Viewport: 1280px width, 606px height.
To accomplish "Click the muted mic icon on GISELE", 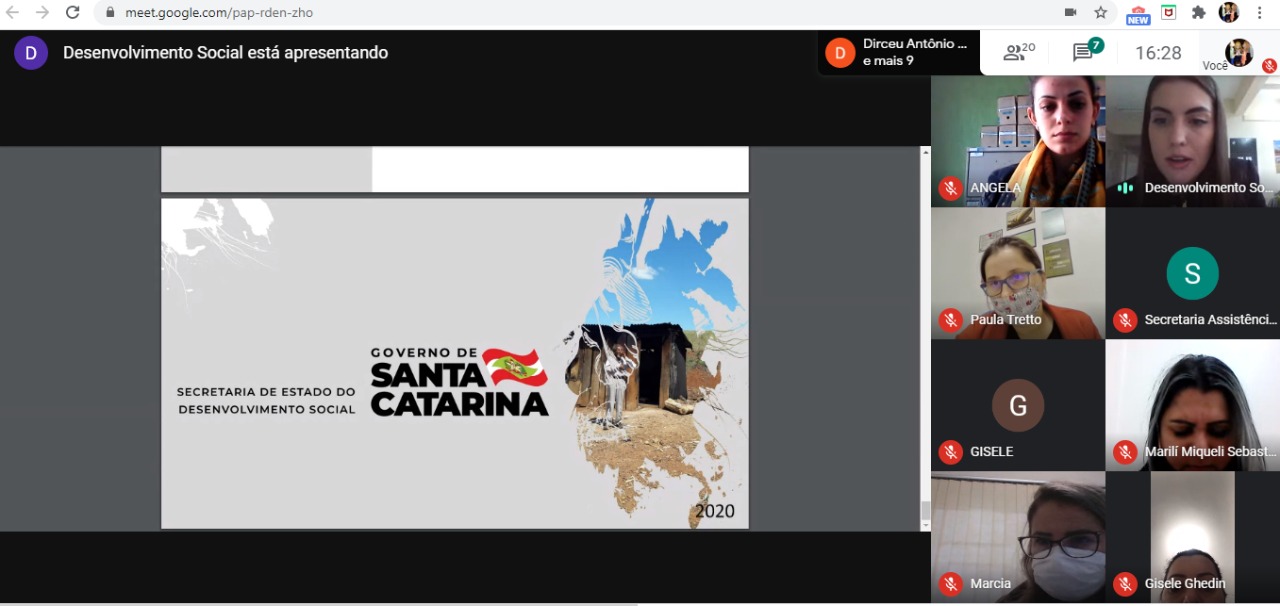I will coord(951,452).
